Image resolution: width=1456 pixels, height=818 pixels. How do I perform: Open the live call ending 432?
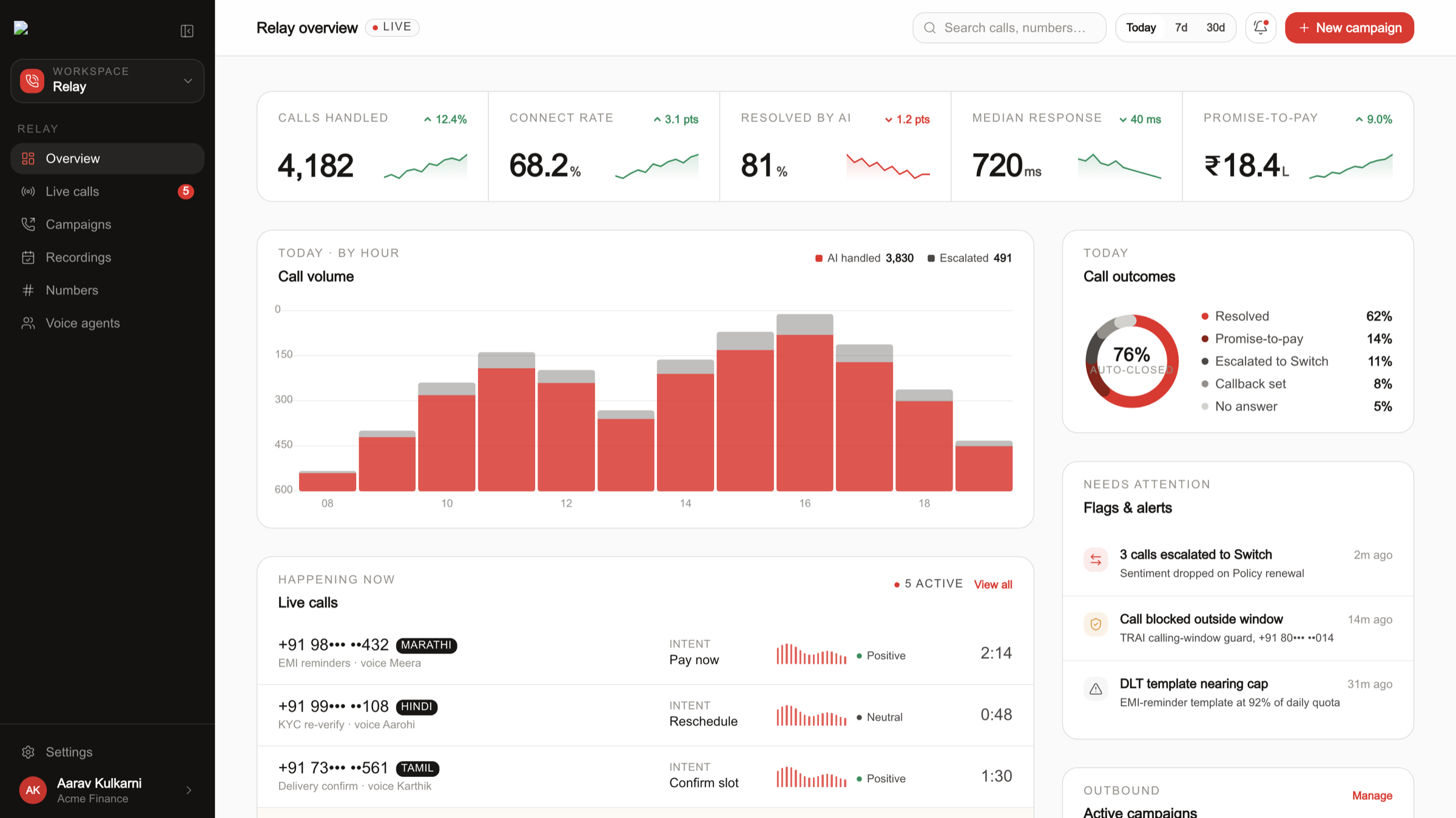coord(645,654)
